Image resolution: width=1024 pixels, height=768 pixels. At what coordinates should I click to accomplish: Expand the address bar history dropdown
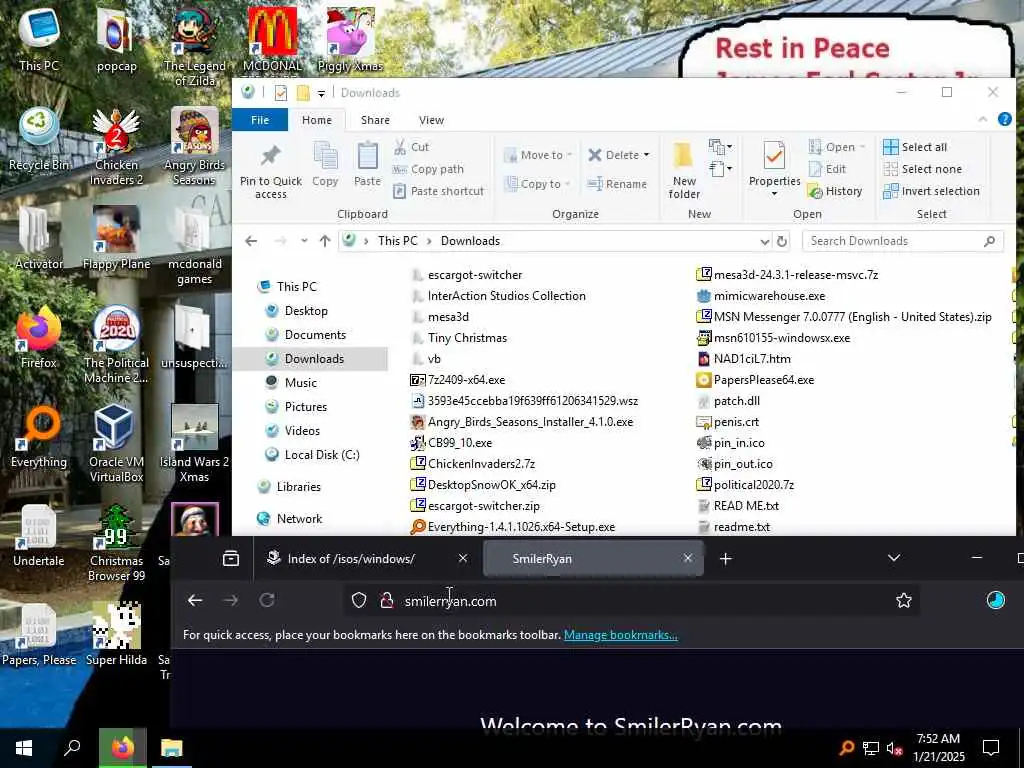[765, 241]
